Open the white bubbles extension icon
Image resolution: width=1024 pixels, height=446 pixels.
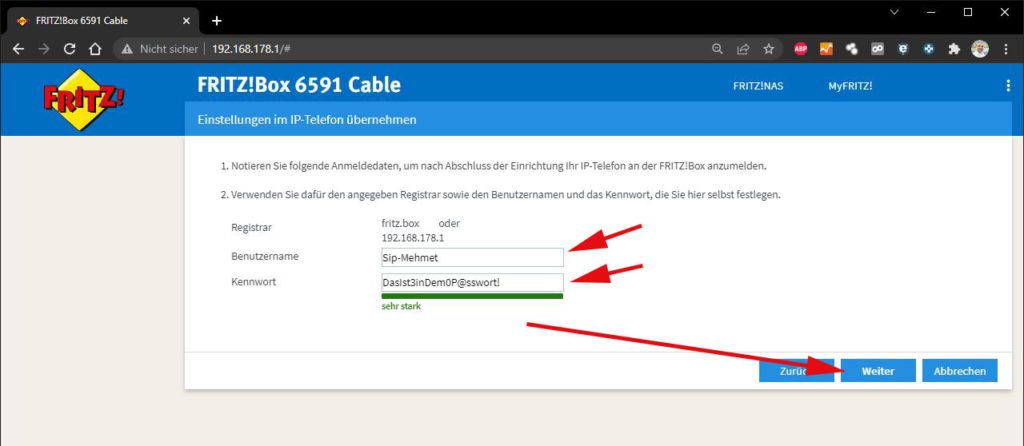(x=852, y=49)
